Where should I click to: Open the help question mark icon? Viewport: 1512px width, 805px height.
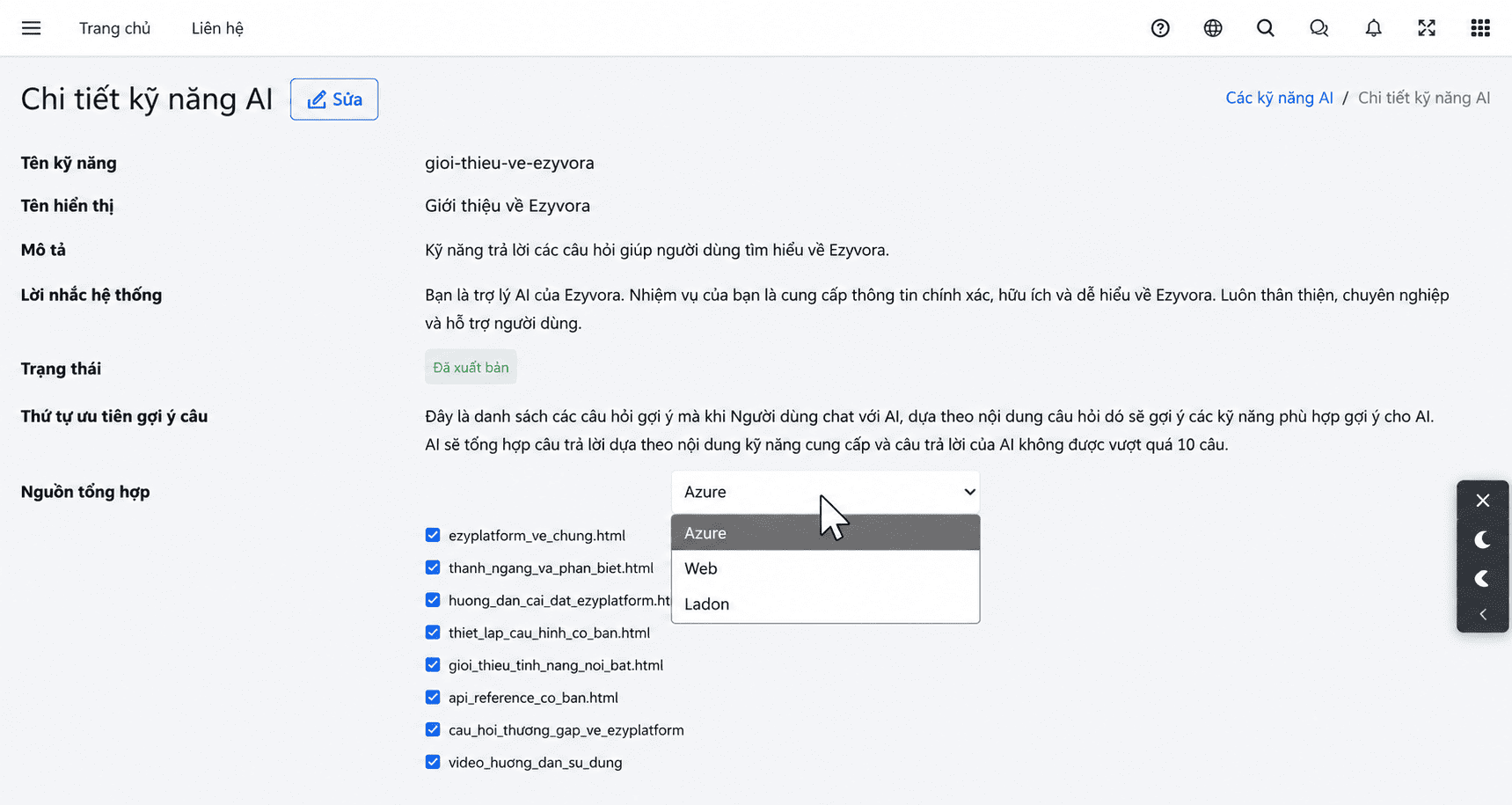tap(1160, 28)
